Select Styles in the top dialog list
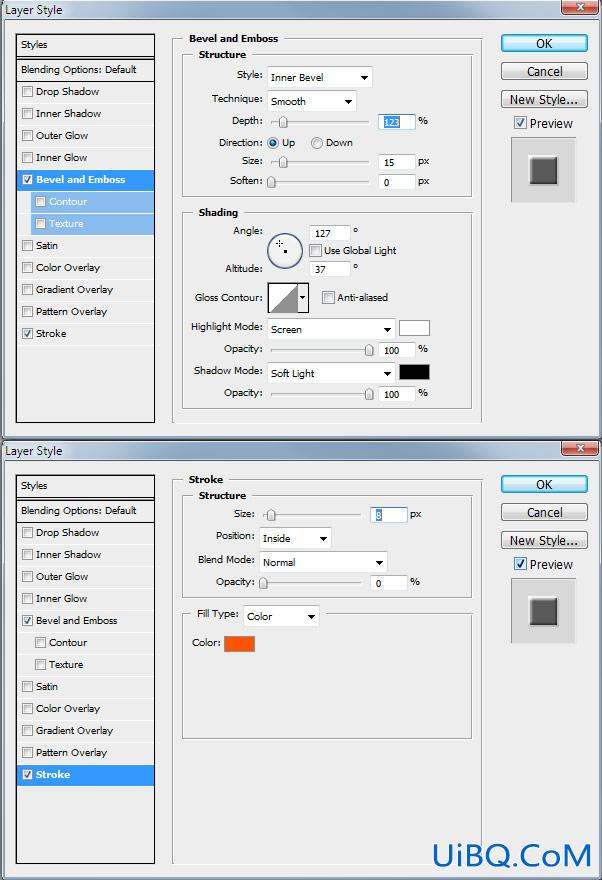The height and width of the screenshot is (880, 602). 85,45
